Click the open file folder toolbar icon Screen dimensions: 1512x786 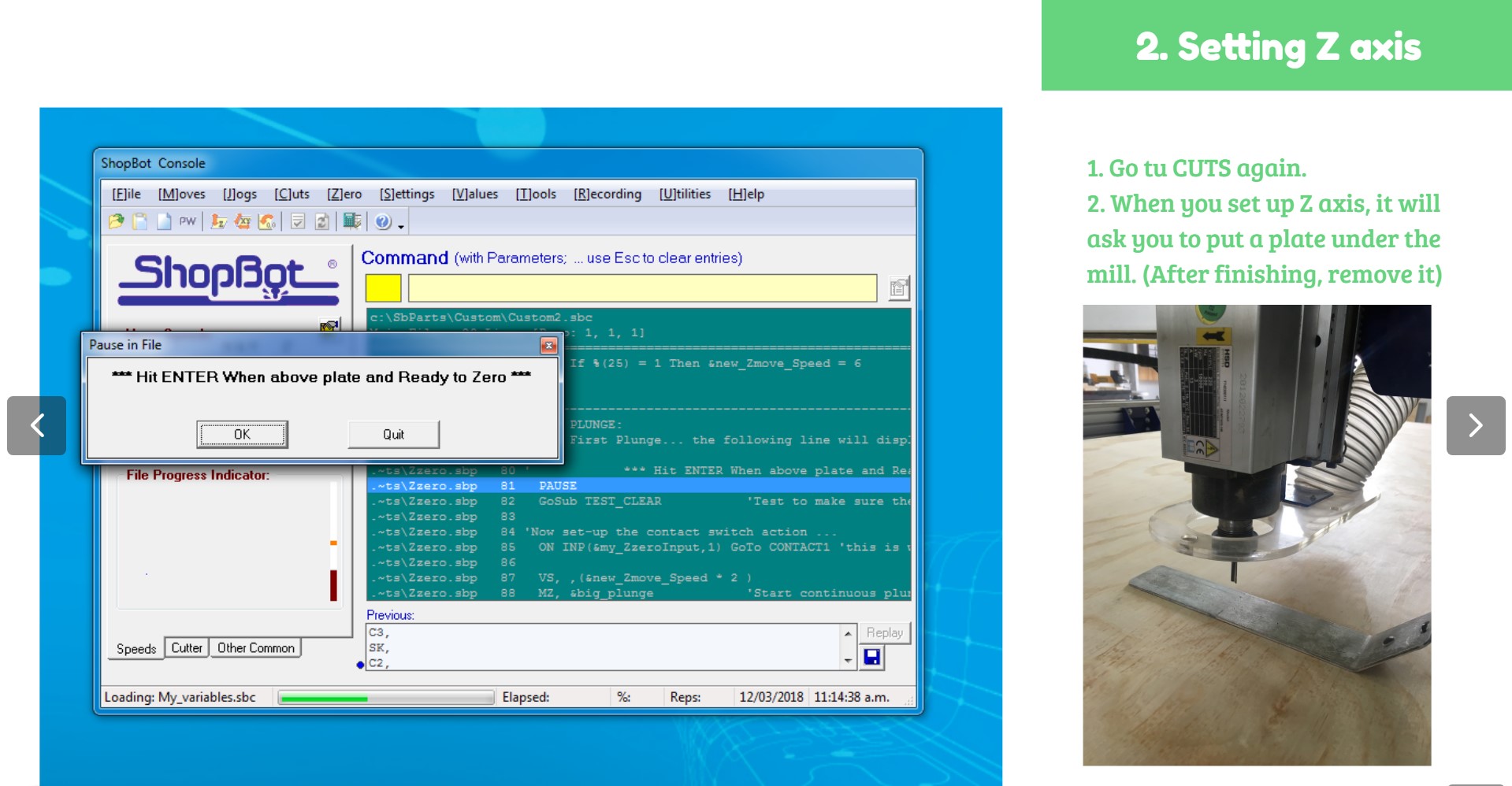coord(117,222)
